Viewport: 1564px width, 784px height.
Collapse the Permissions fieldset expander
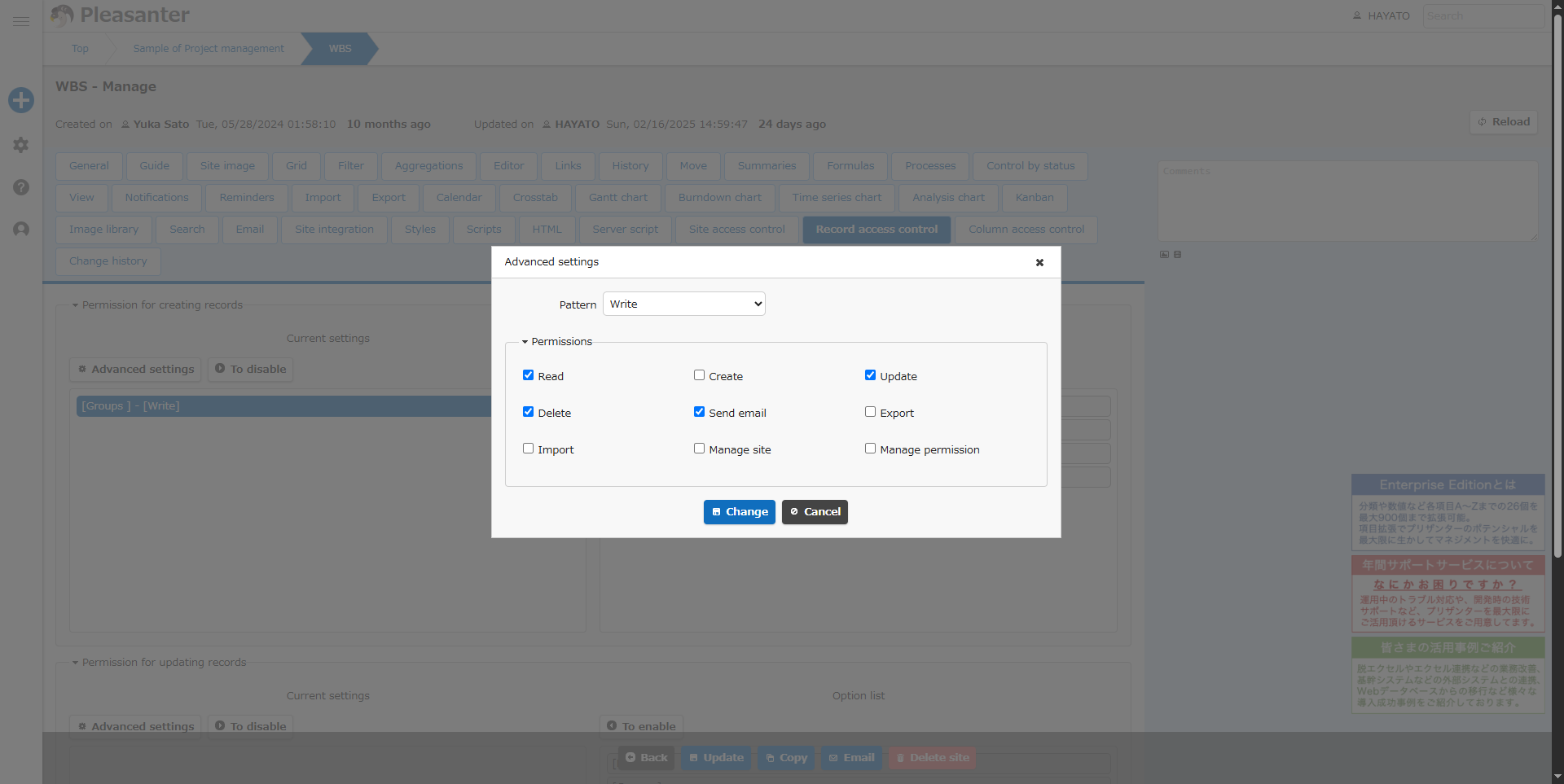(x=557, y=342)
